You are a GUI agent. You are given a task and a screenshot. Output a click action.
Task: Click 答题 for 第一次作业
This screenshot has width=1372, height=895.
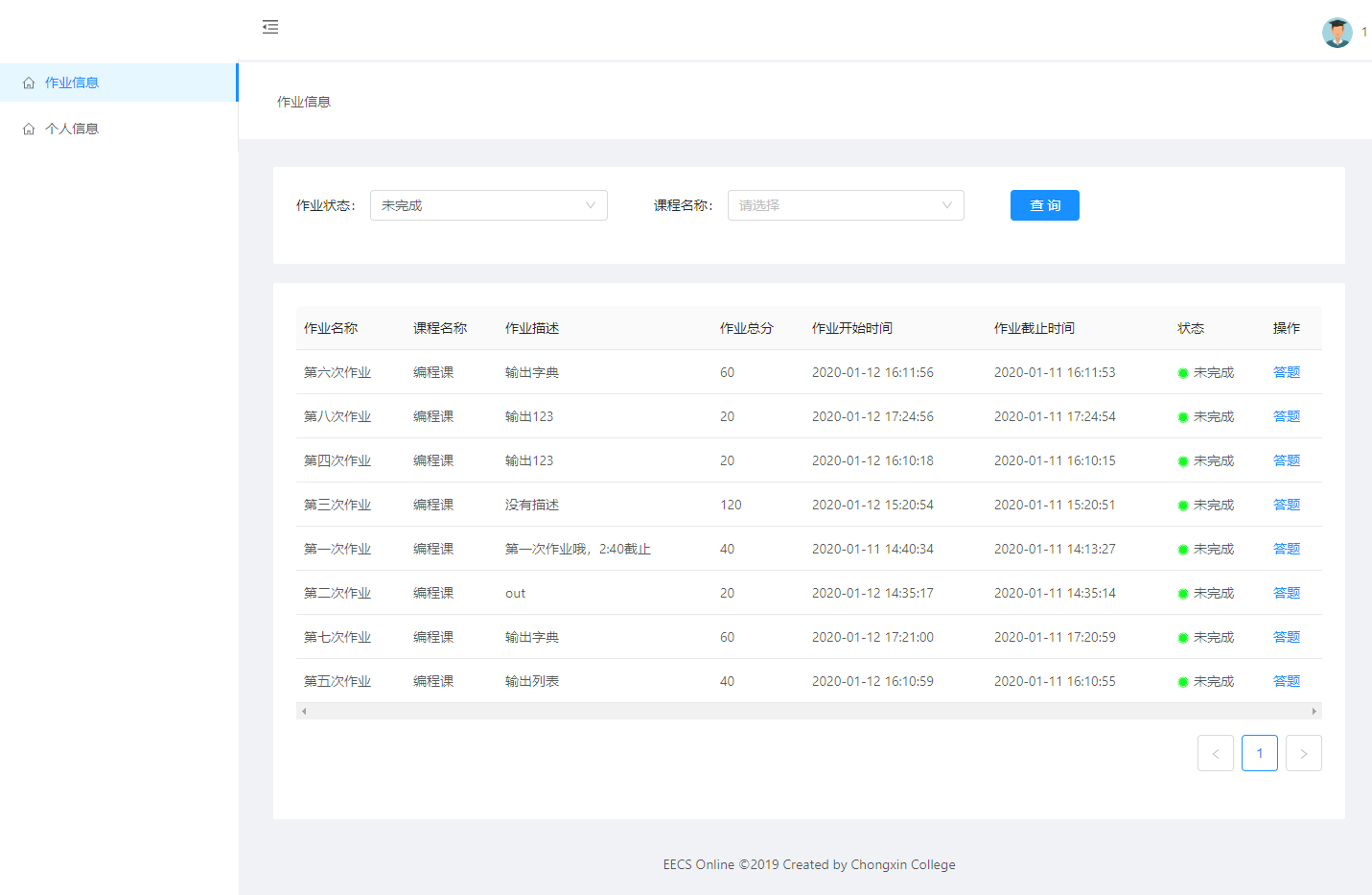(1287, 549)
